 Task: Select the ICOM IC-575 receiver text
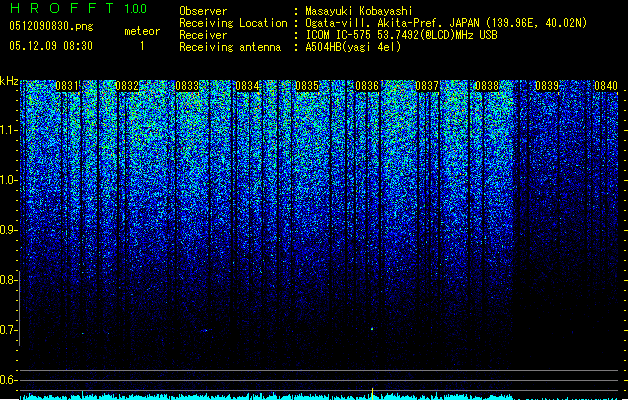coord(402,35)
